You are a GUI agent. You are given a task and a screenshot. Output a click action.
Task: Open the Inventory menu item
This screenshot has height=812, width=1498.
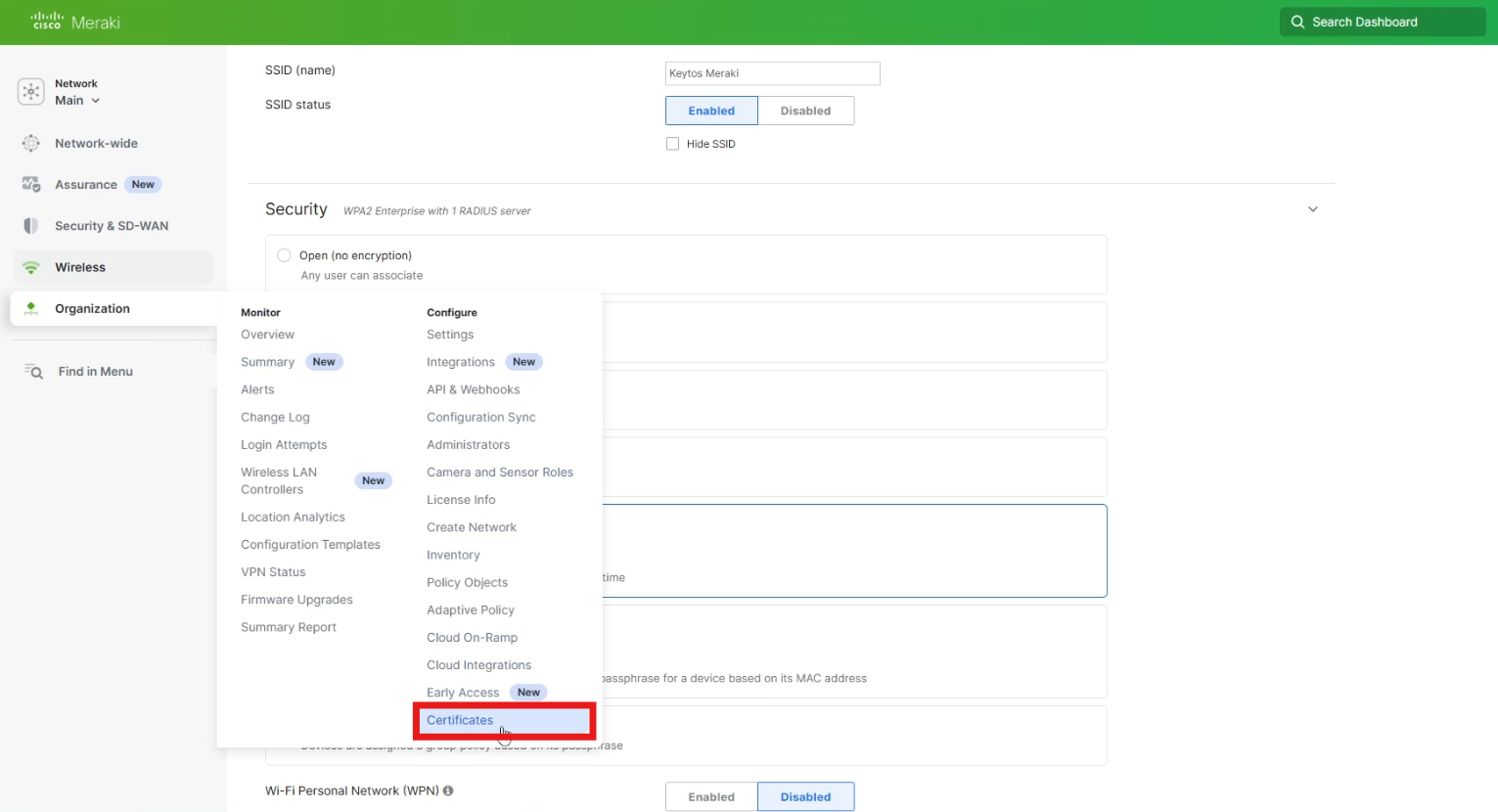click(x=453, y=555)
